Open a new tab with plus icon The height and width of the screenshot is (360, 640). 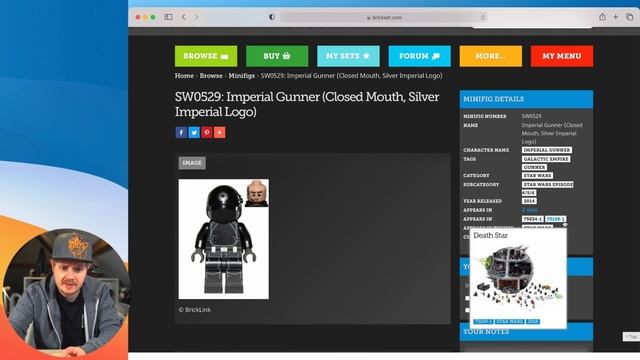coord(616,17)
